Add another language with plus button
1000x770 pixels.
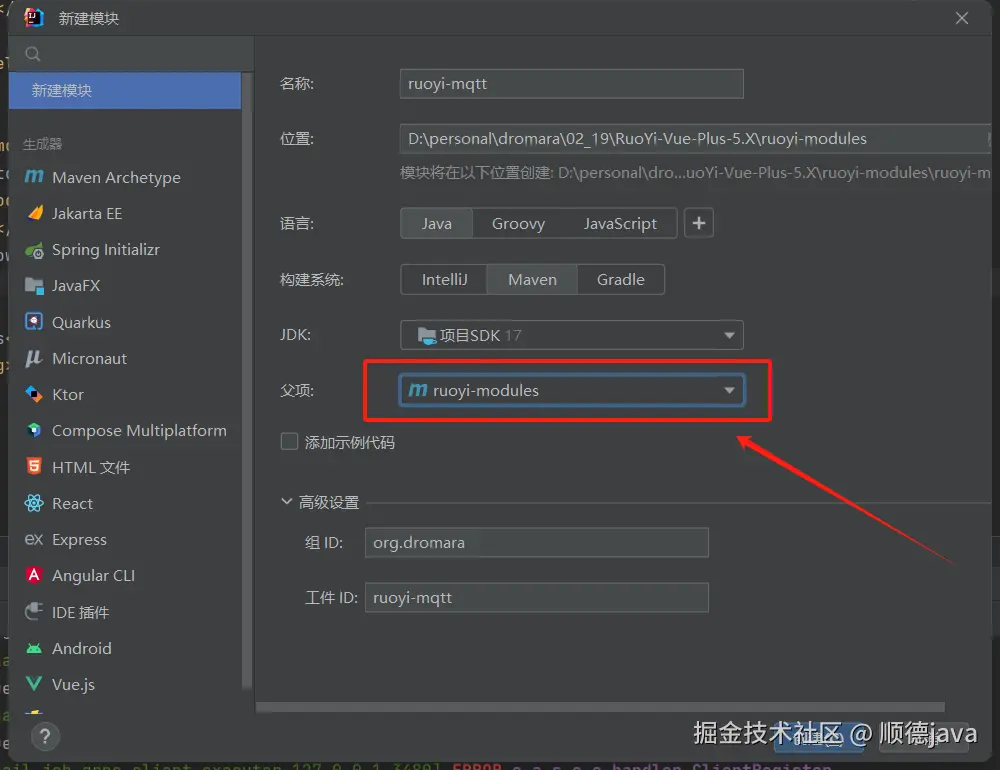pos(699,223)
